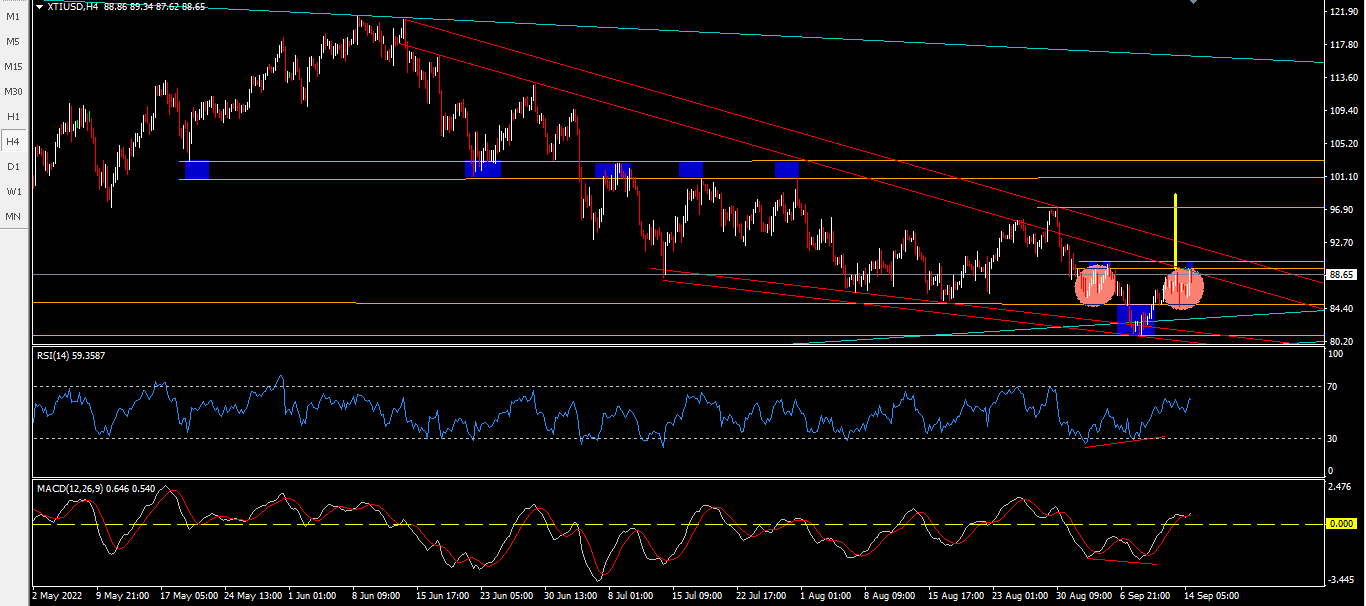Click the MACD(12,26,9) indicator label
The width and height of the screenshot is (1366, 606).
[x=95, y=488]
